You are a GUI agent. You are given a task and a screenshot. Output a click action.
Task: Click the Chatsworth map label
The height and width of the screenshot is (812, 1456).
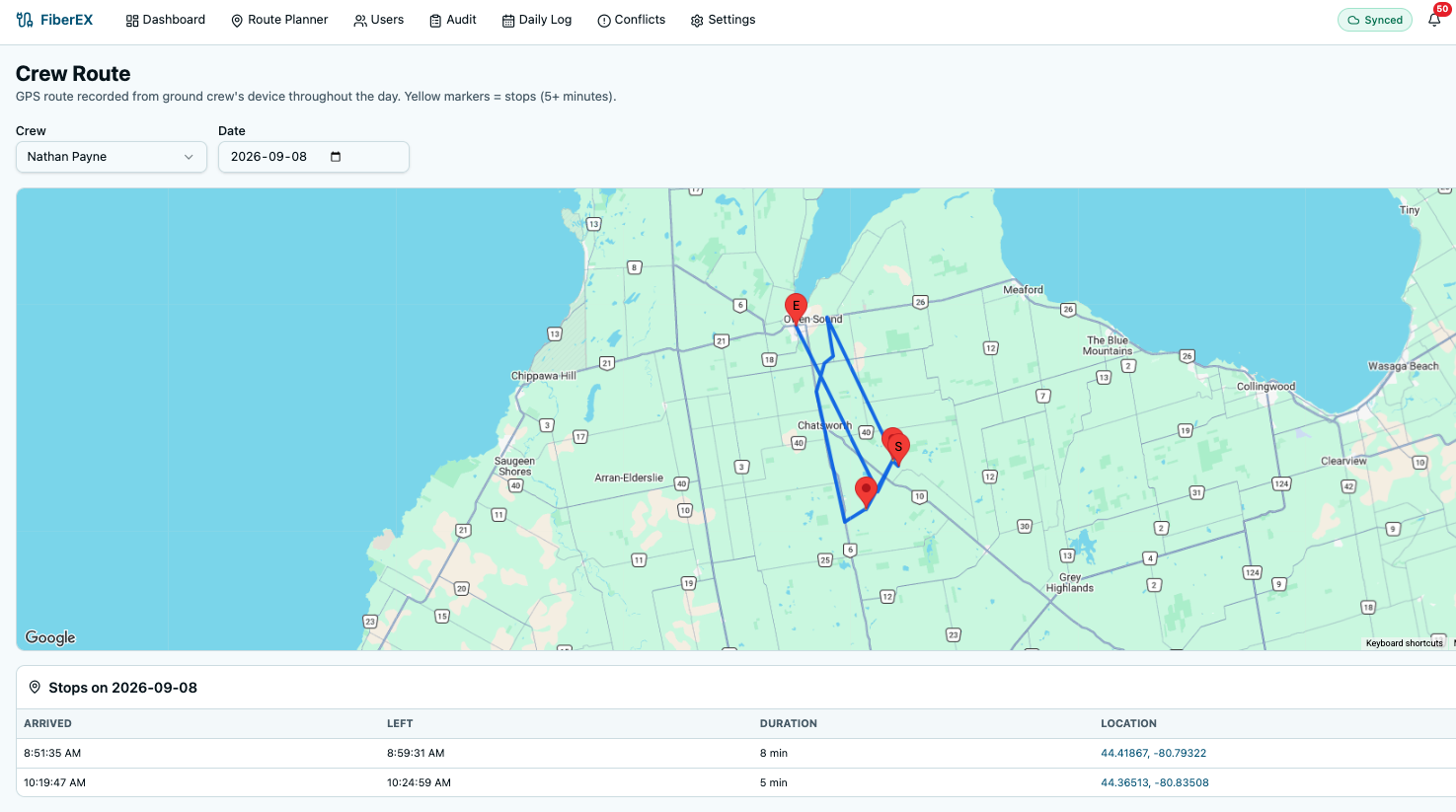coord(824,425)
